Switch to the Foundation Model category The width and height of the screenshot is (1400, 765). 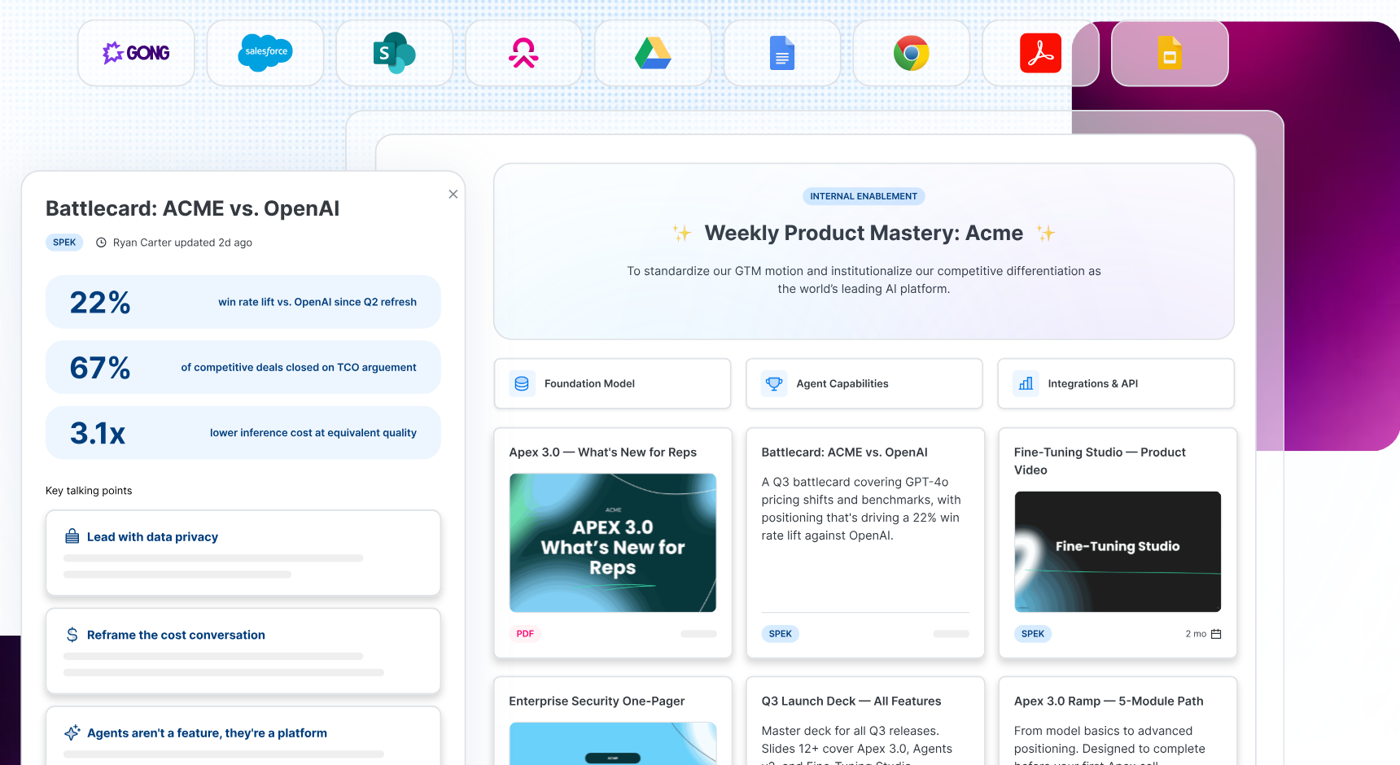(x=612, y=384)
